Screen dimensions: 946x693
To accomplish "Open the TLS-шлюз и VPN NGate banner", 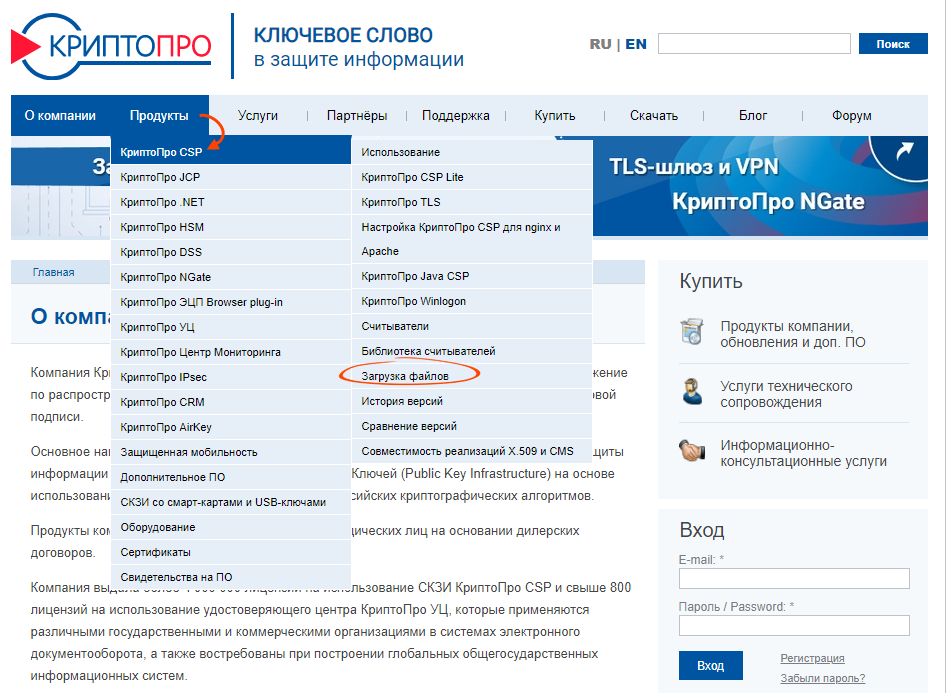I will 760,186.
